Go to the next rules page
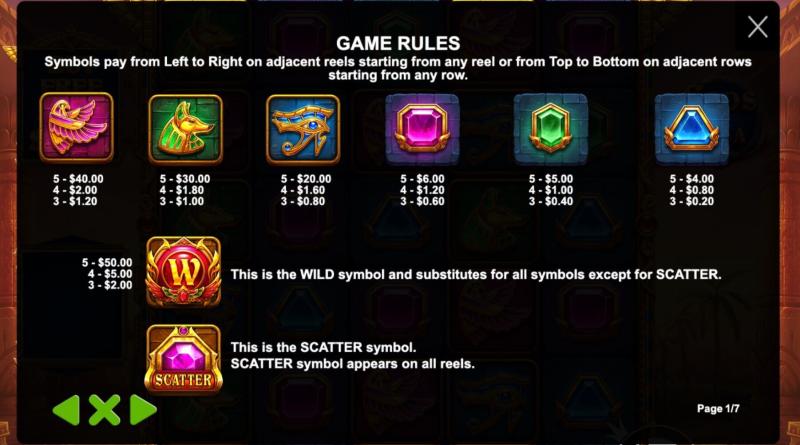The image size is (800, 445). pos(143,410)
